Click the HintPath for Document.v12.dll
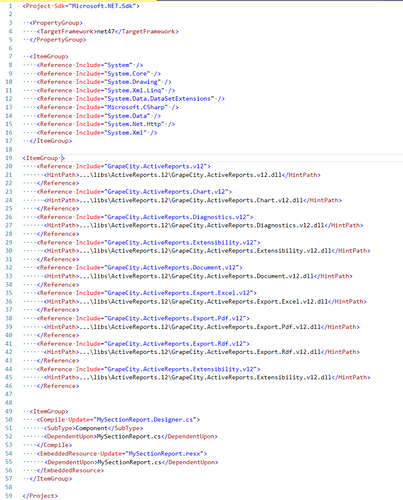This screenshot has height=500, width=403. point(198,276)
